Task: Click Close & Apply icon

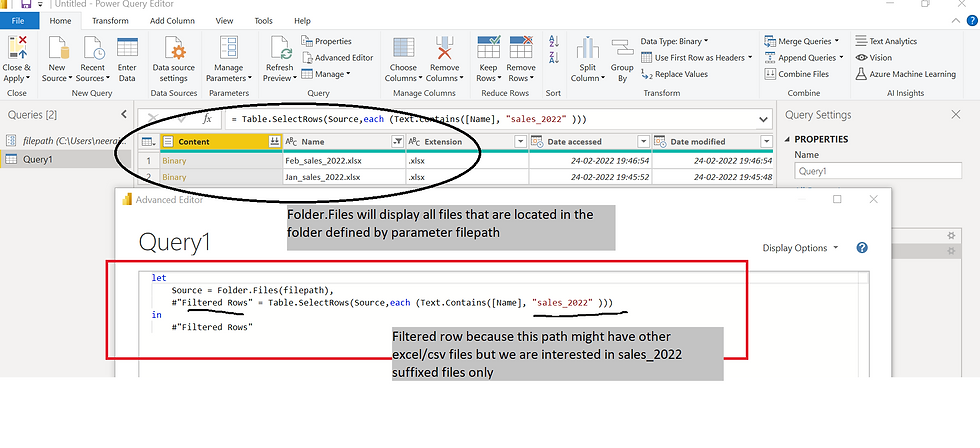Action: pyautogui.click(x=17, y=48)
